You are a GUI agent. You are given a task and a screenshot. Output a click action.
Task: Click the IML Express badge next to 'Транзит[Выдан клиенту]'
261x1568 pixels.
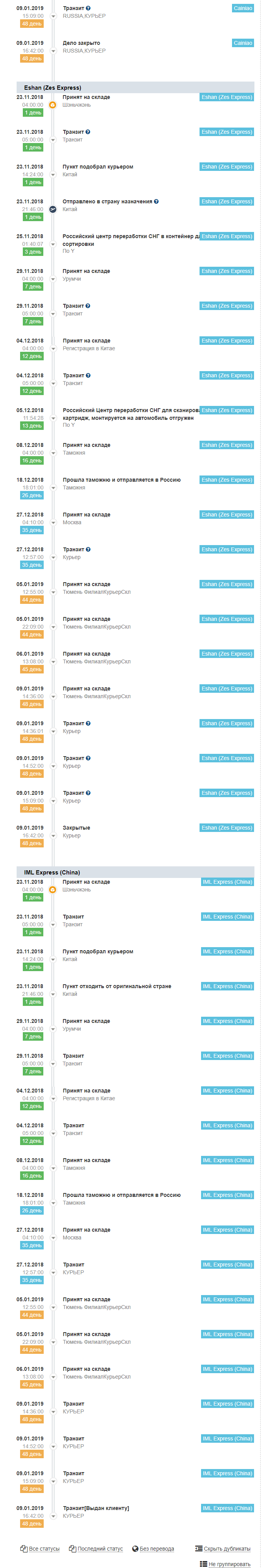point(227,1507)
